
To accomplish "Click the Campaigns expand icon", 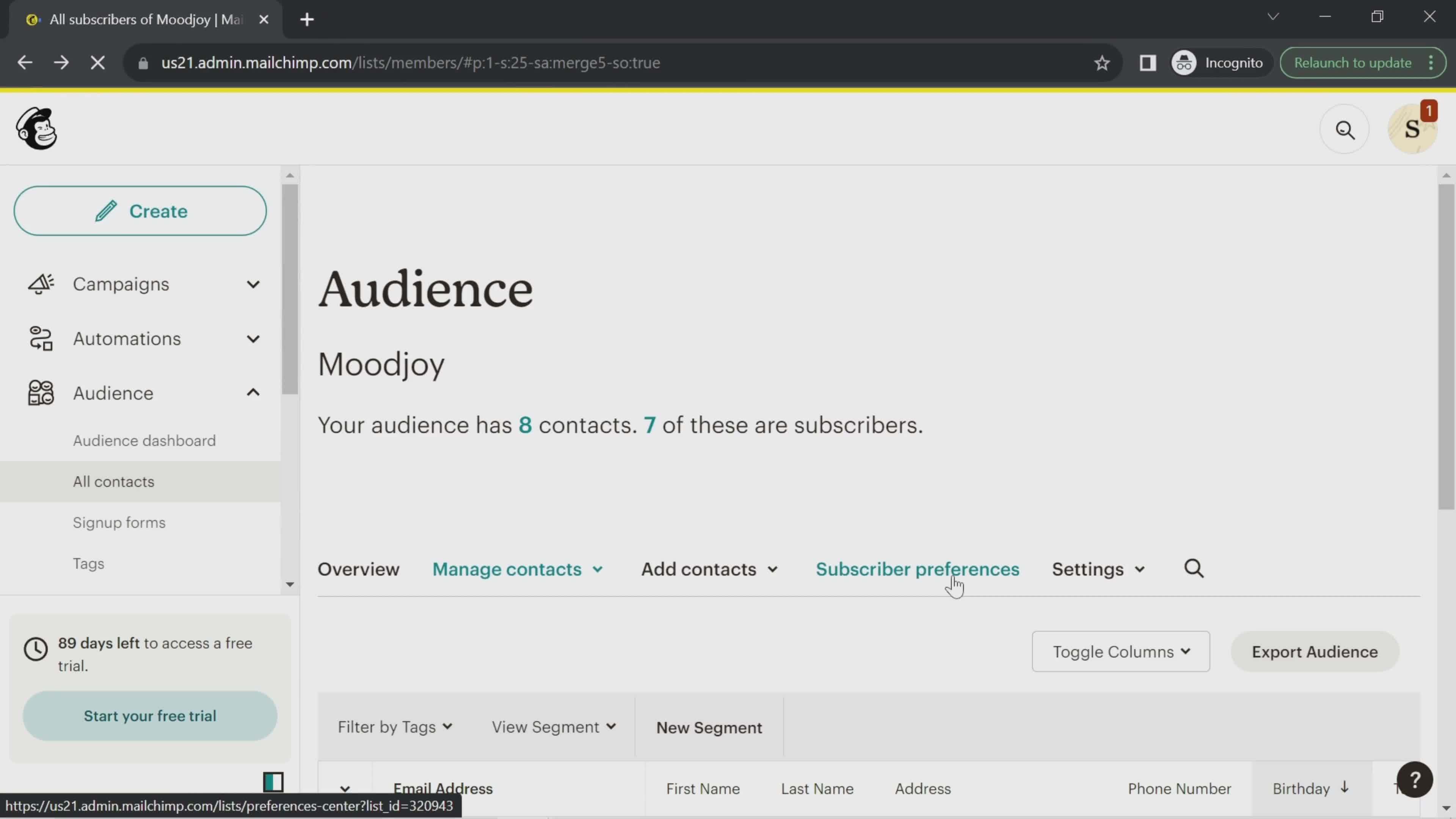I will (x=253, y=284).
